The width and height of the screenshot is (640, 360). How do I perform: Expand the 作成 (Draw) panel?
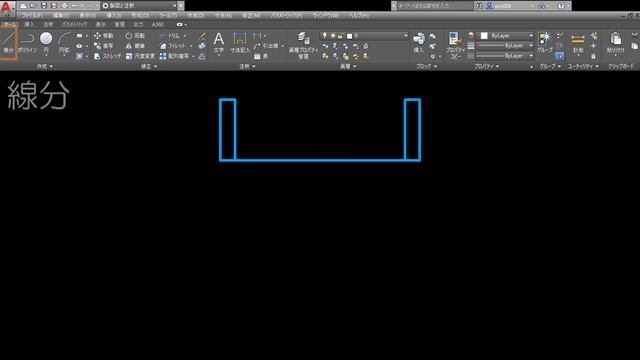[44, 66]
